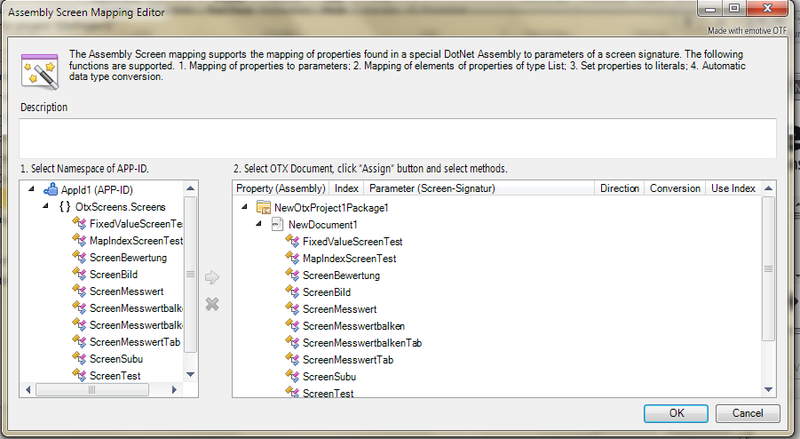Image resolution: width=800 pixels, height=439 pixels.
Task: Click the NewDocument1 document icon
Action: pos(278,225)
